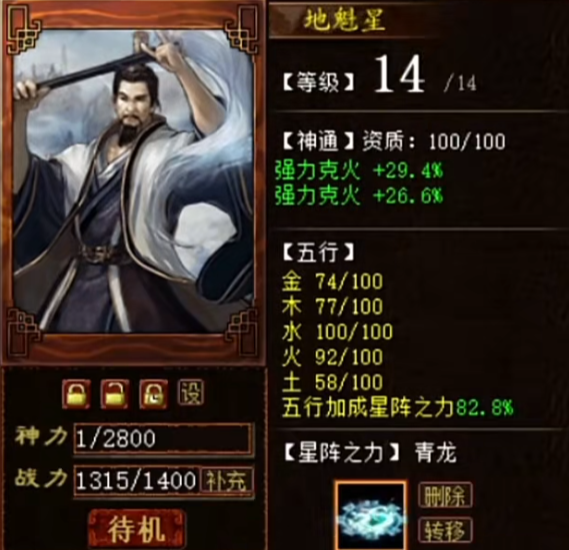
Task: Click the open padlock icon
Action: 114,394
